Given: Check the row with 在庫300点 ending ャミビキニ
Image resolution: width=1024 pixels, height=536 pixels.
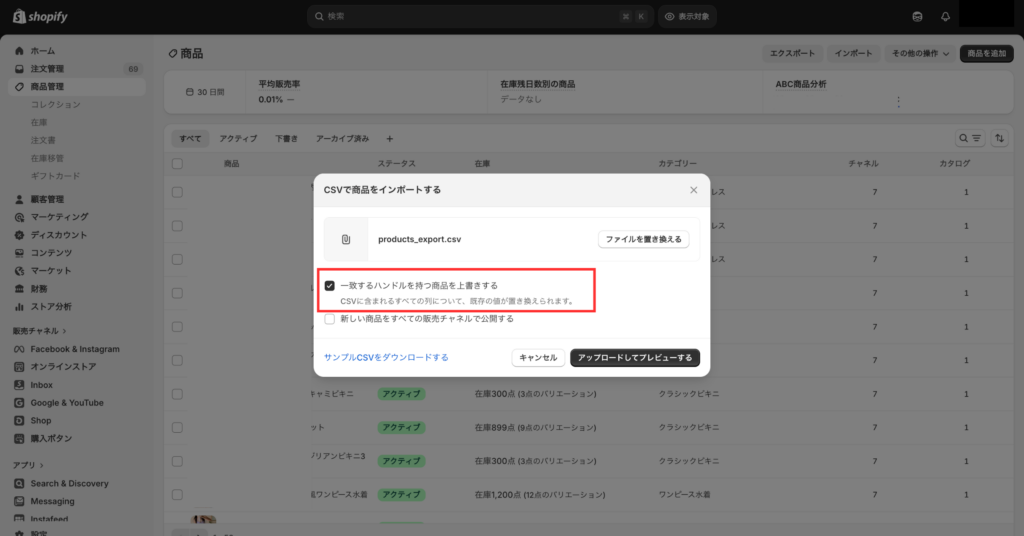Looking at the screenshot, I should 178,394.
